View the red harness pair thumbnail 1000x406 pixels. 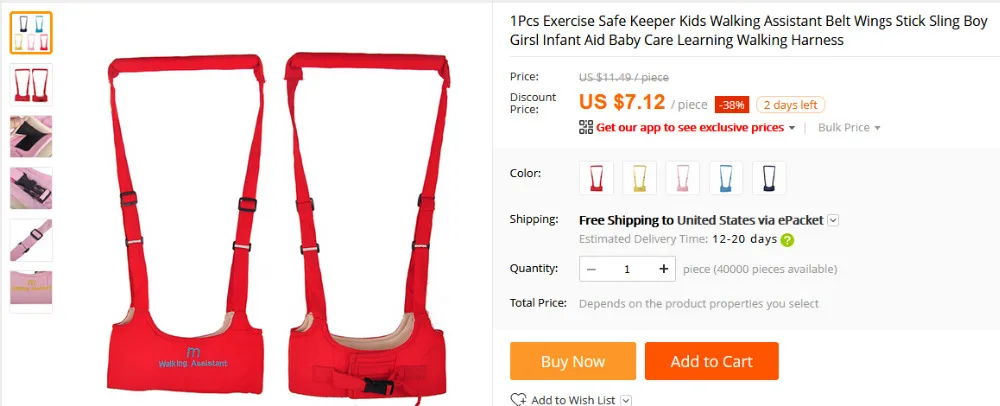coord(31,85)
